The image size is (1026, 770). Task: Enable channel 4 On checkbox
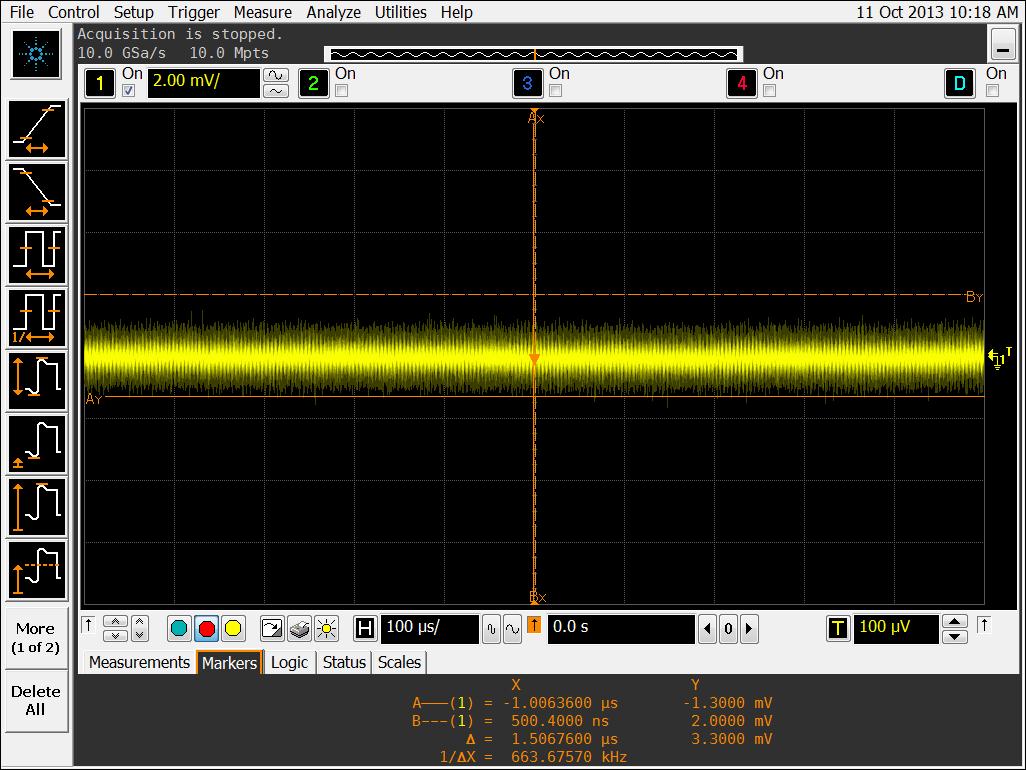click(769, 91)
